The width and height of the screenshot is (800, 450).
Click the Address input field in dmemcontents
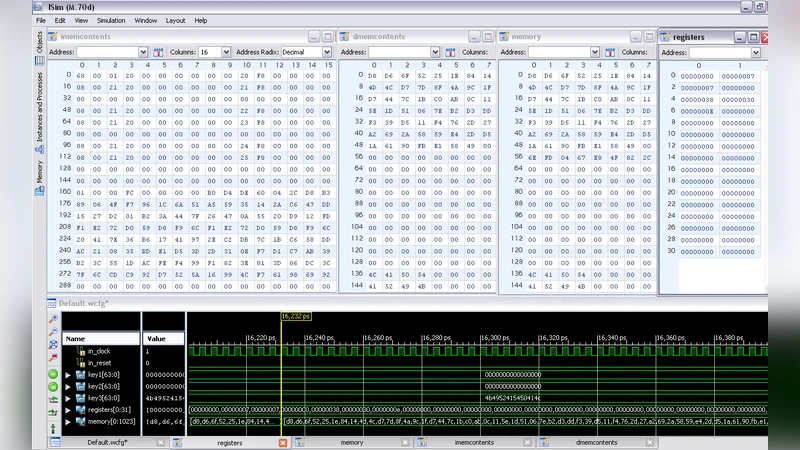coord(400,51)
